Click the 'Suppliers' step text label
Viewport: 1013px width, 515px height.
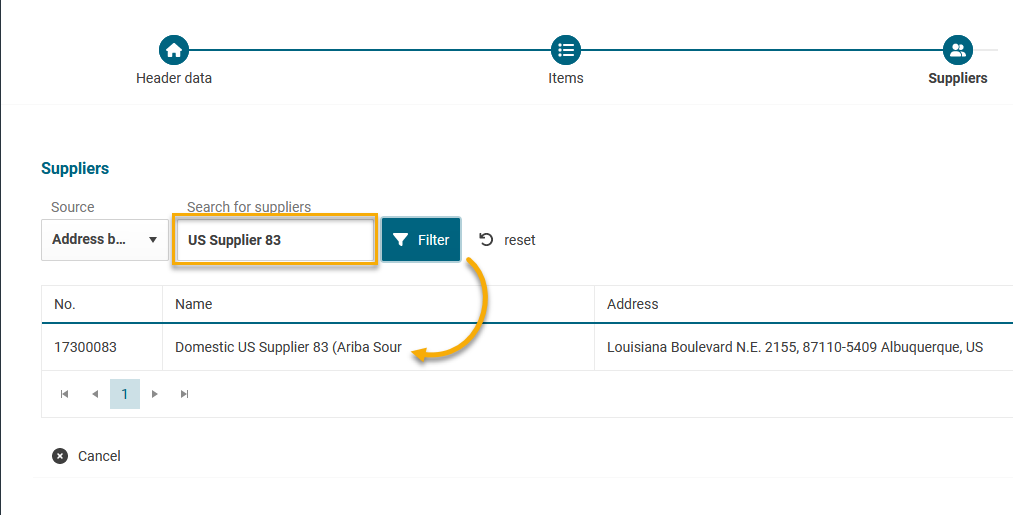pos(957,78)
